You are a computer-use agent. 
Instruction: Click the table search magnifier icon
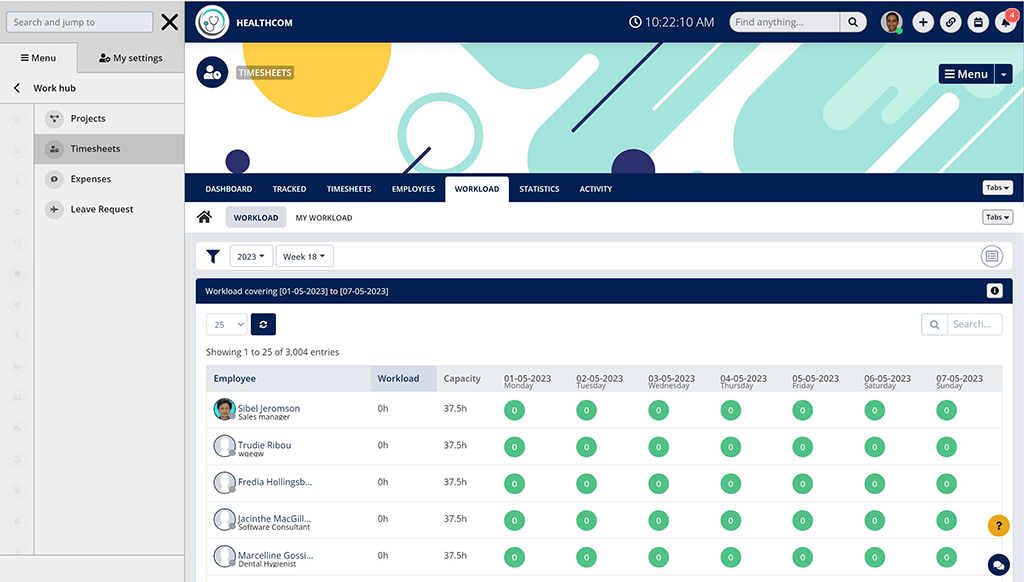935,325
